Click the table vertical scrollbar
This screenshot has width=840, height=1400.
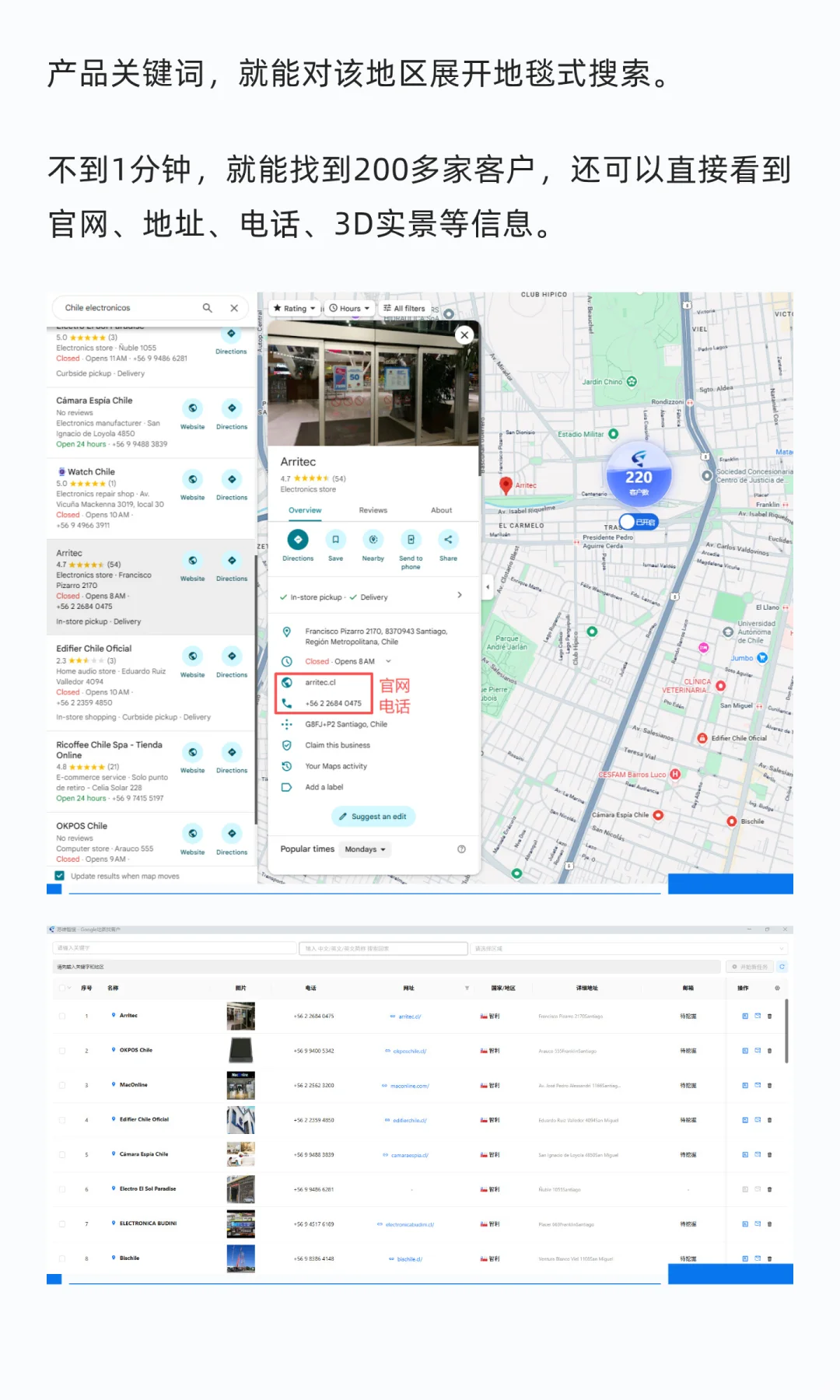(786, 1031)
